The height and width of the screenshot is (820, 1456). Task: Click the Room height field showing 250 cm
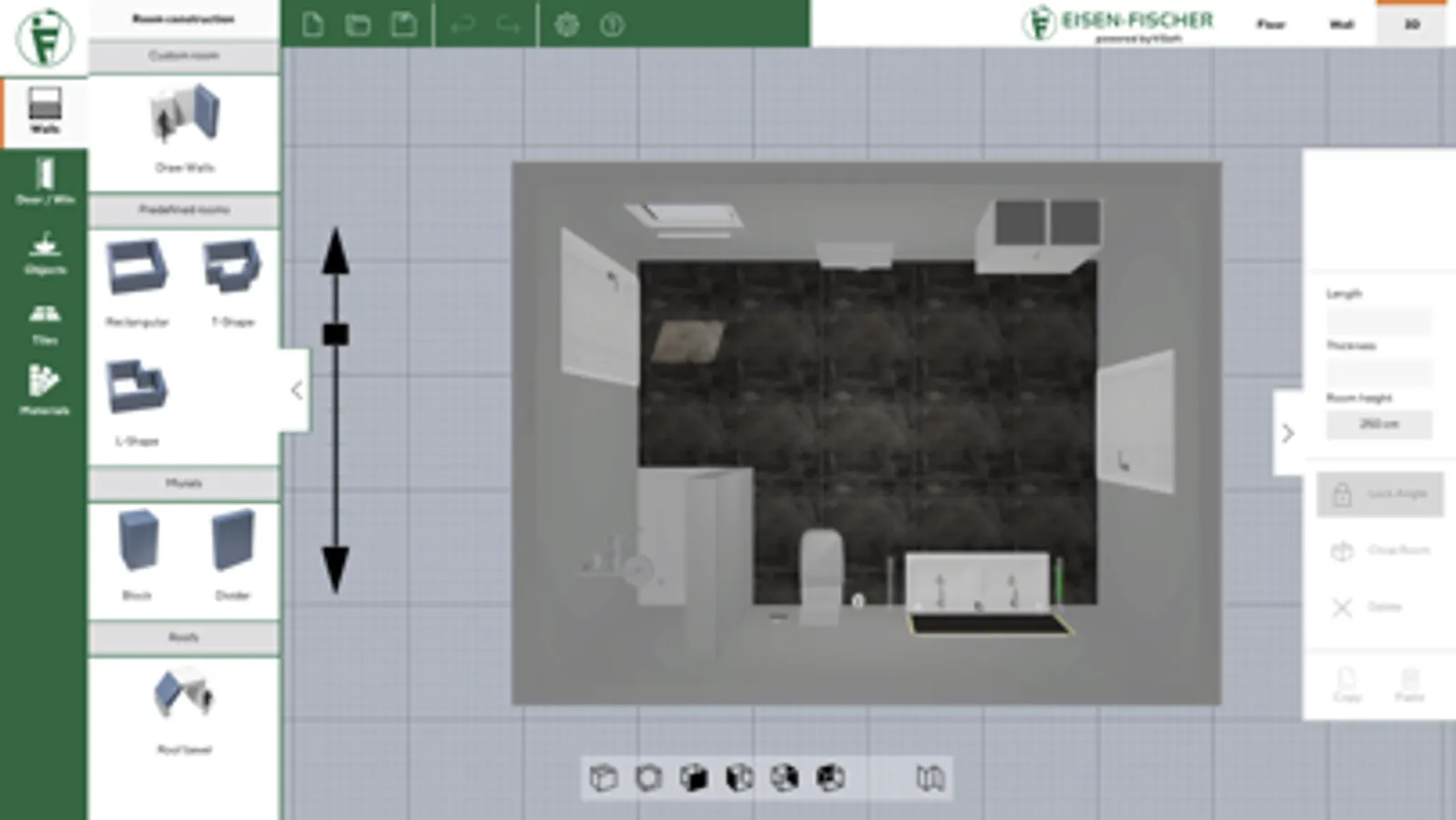[1379, 424]
